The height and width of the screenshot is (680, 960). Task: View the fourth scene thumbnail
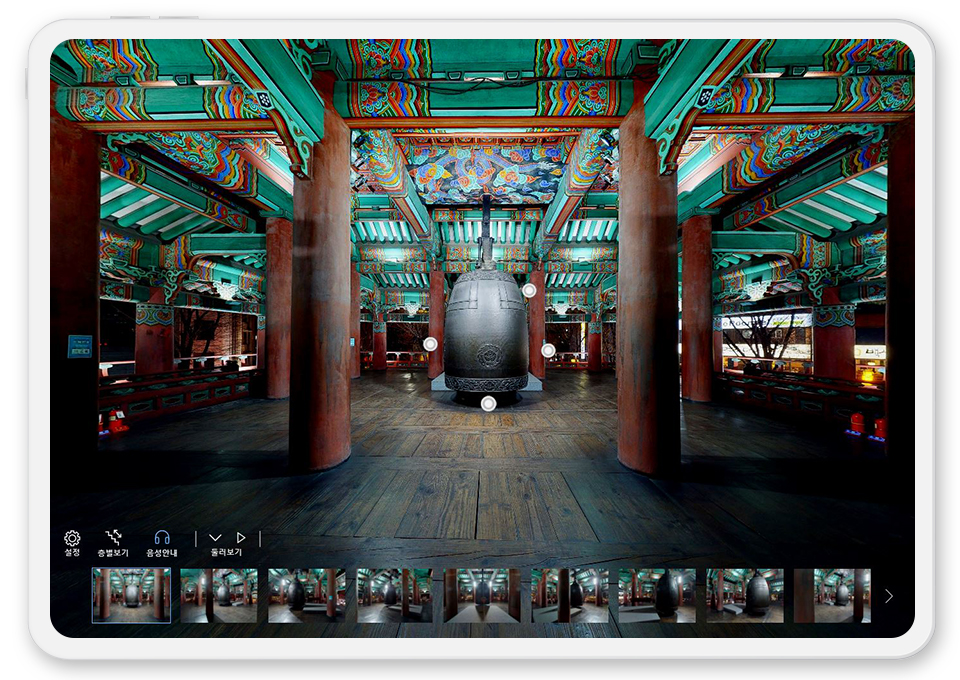click(x=395, y=595)
